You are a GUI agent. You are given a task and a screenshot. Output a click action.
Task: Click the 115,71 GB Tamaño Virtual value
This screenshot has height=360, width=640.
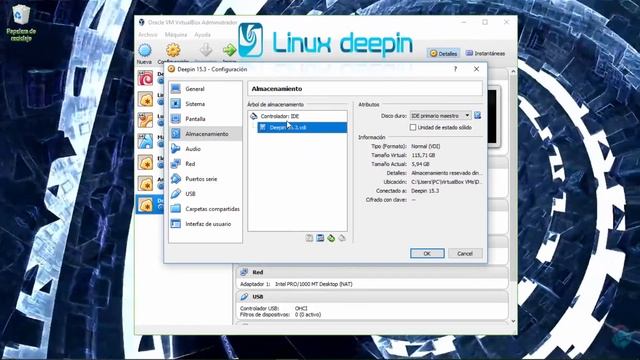tap(423, 155)
